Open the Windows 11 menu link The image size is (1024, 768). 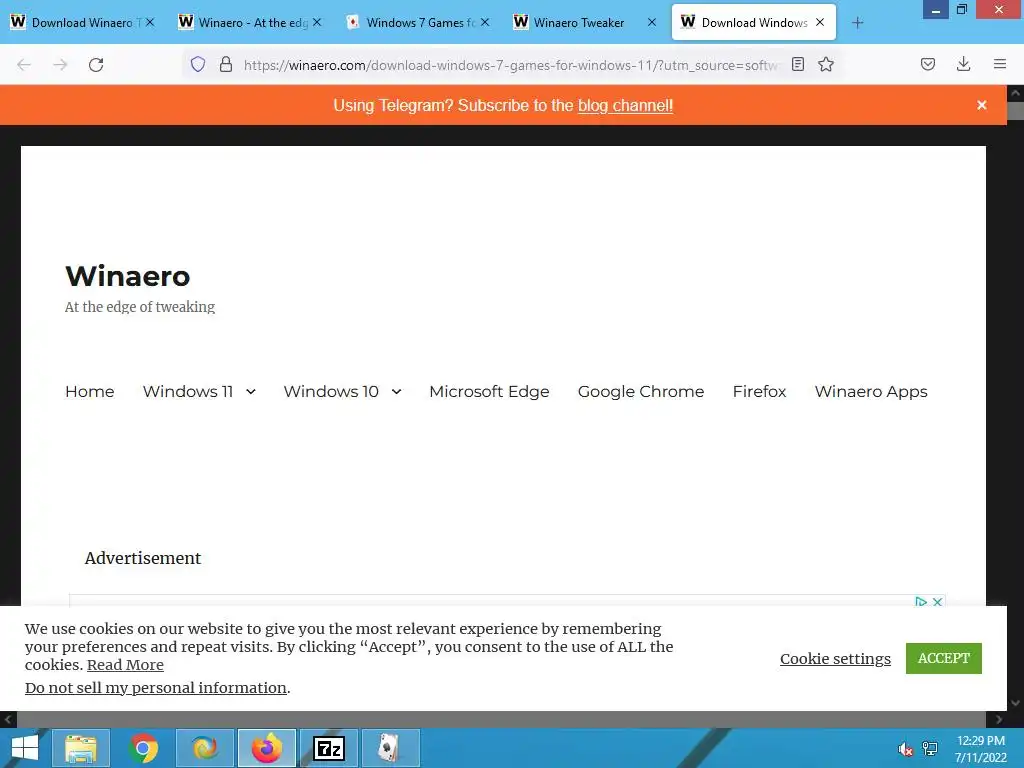(187, 391)
